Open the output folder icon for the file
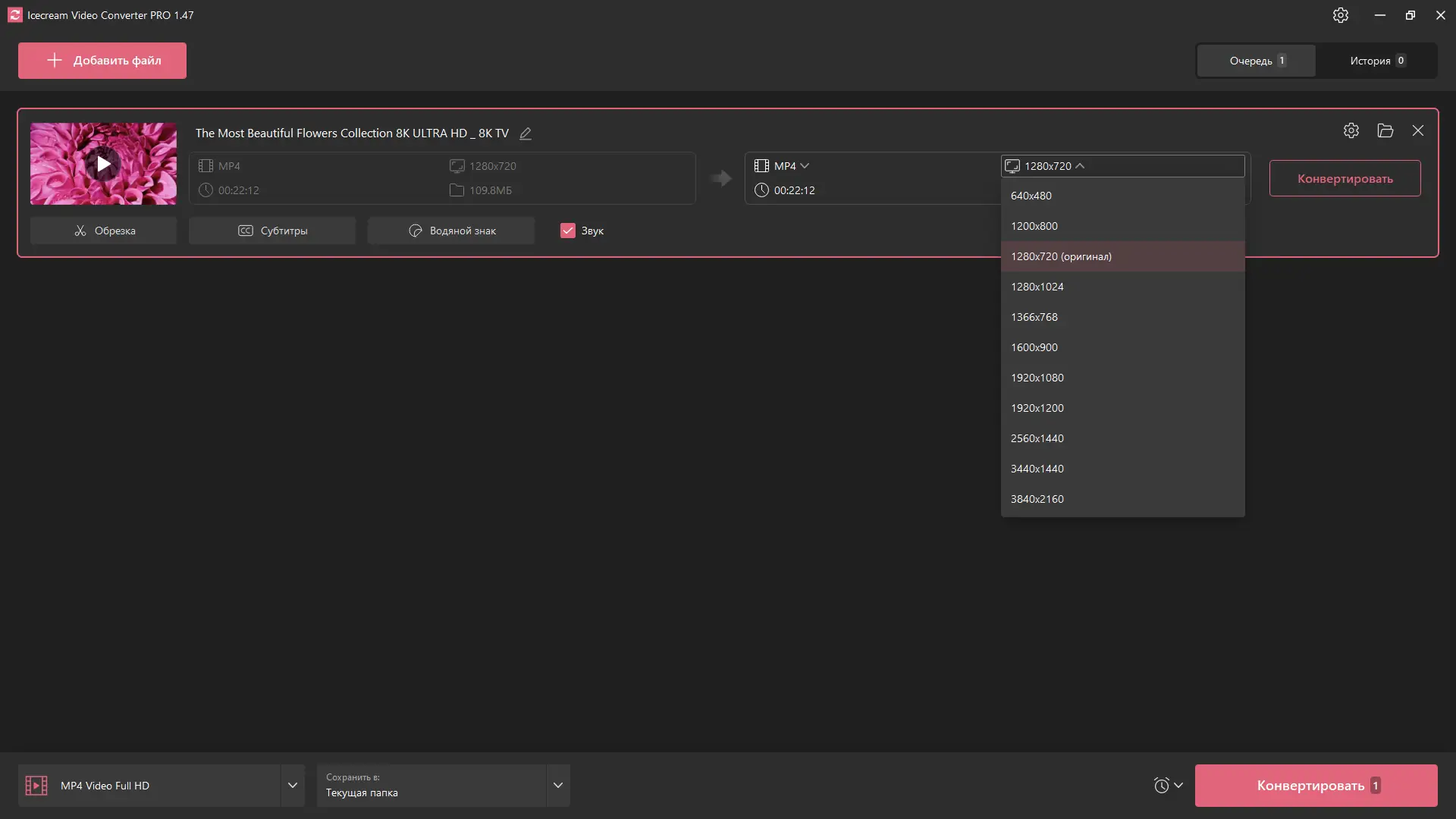Viewport: 1456px width, 819px height. point(1385,130)
